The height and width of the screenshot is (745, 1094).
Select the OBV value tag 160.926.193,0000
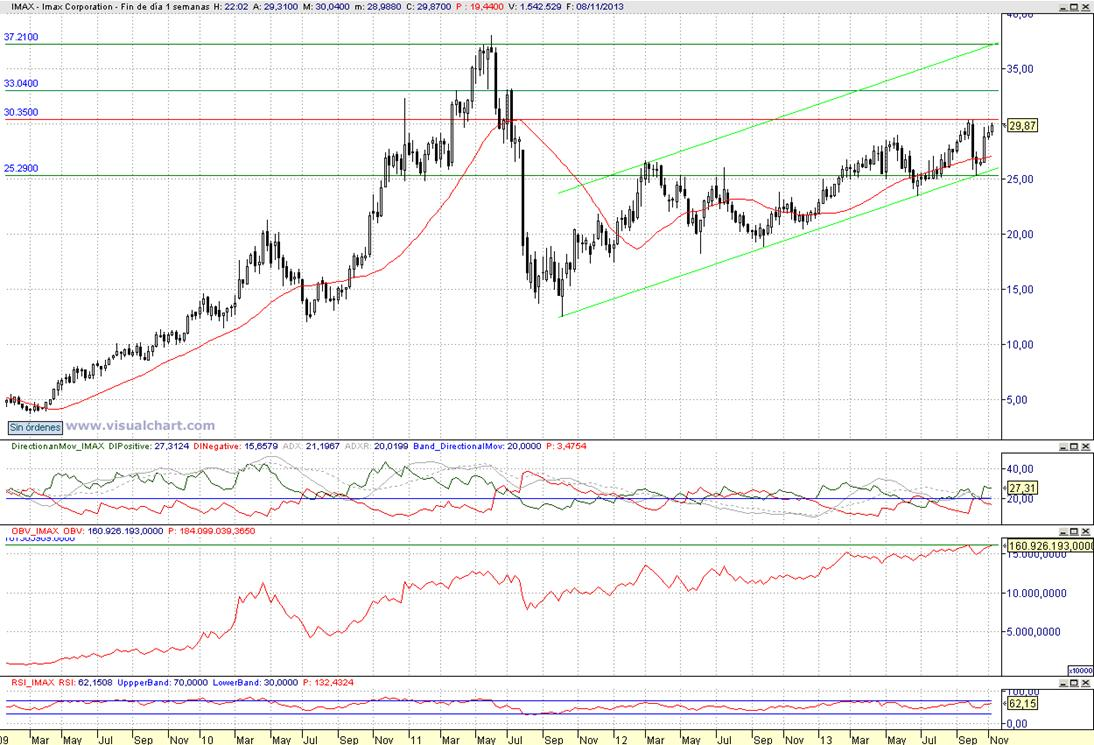(x=1049, y=545)
